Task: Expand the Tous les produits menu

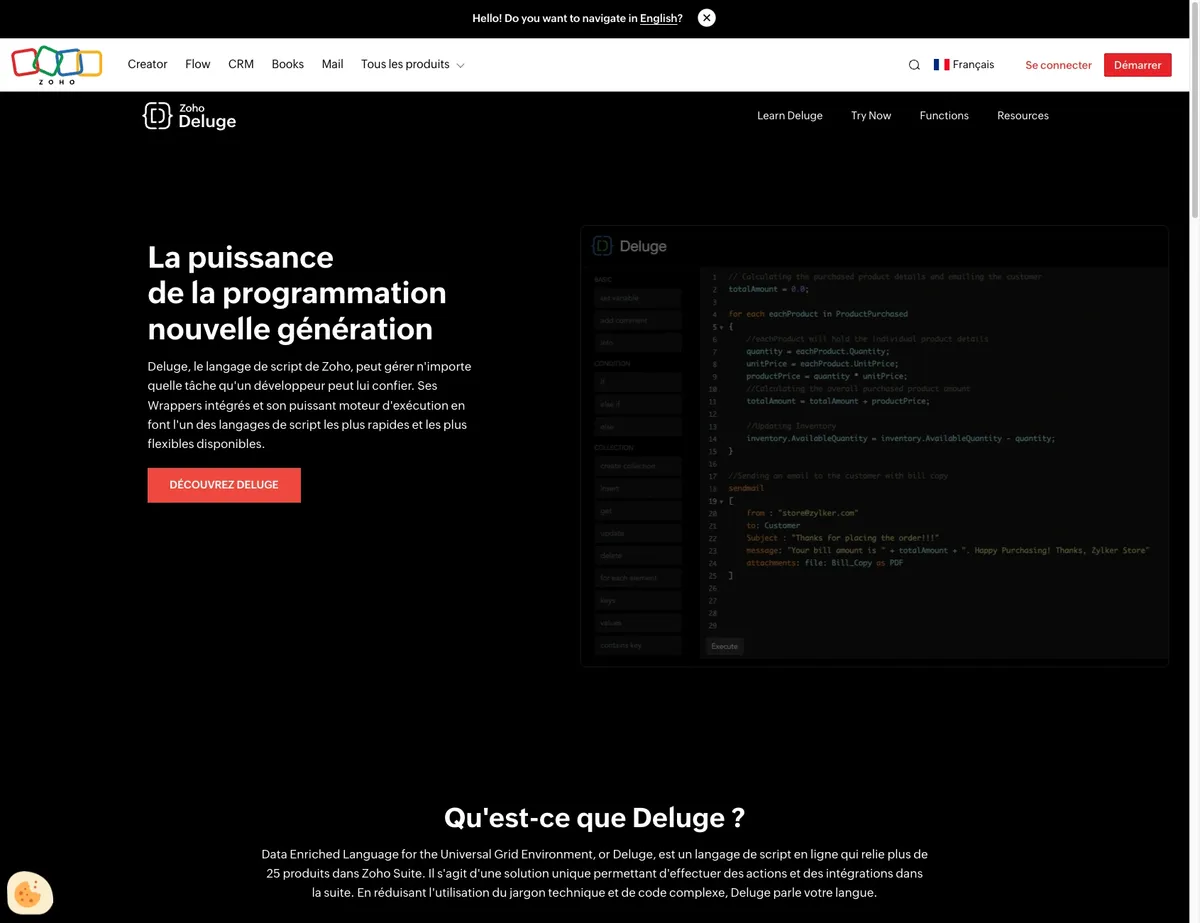Action: point(412,64)
